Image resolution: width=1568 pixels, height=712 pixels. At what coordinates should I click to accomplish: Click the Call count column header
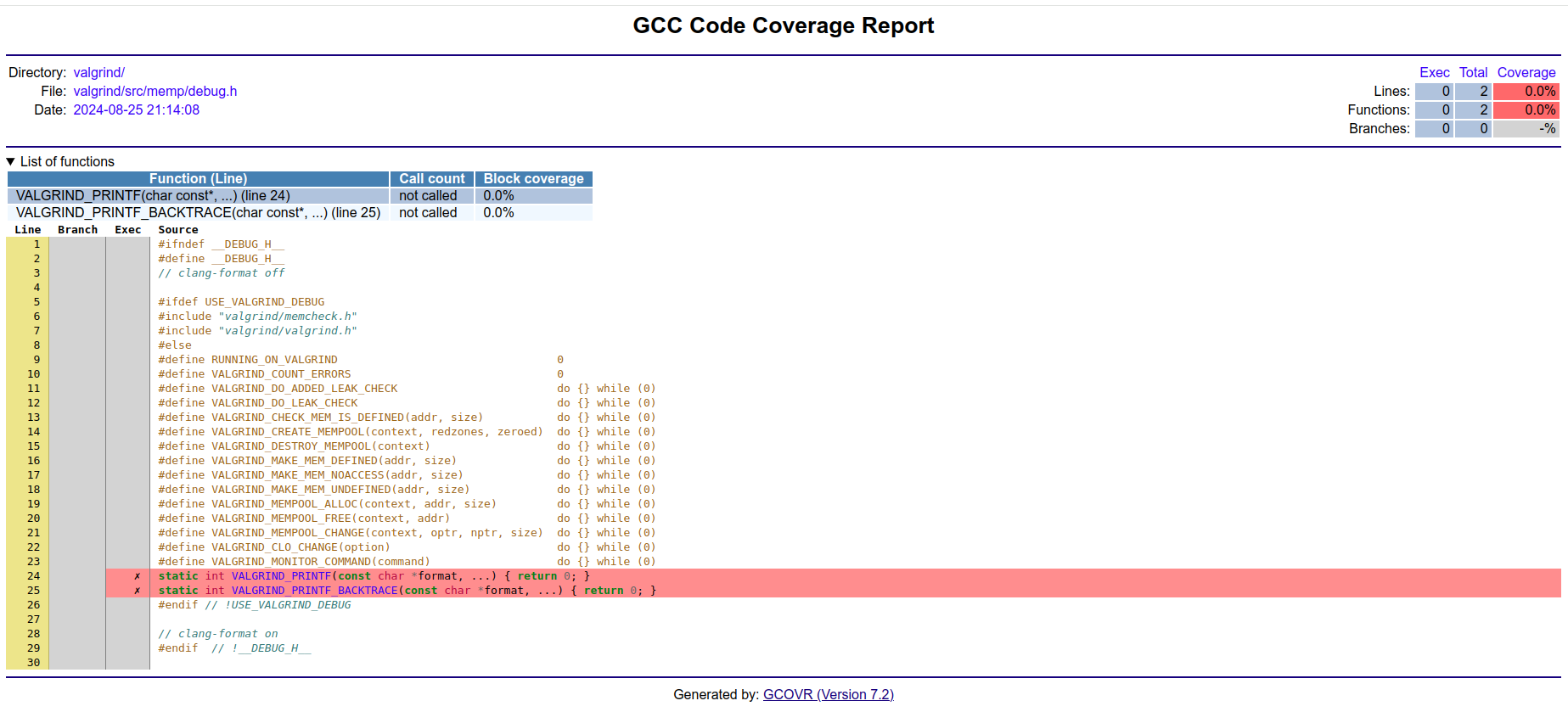click(x=431, y=179)
